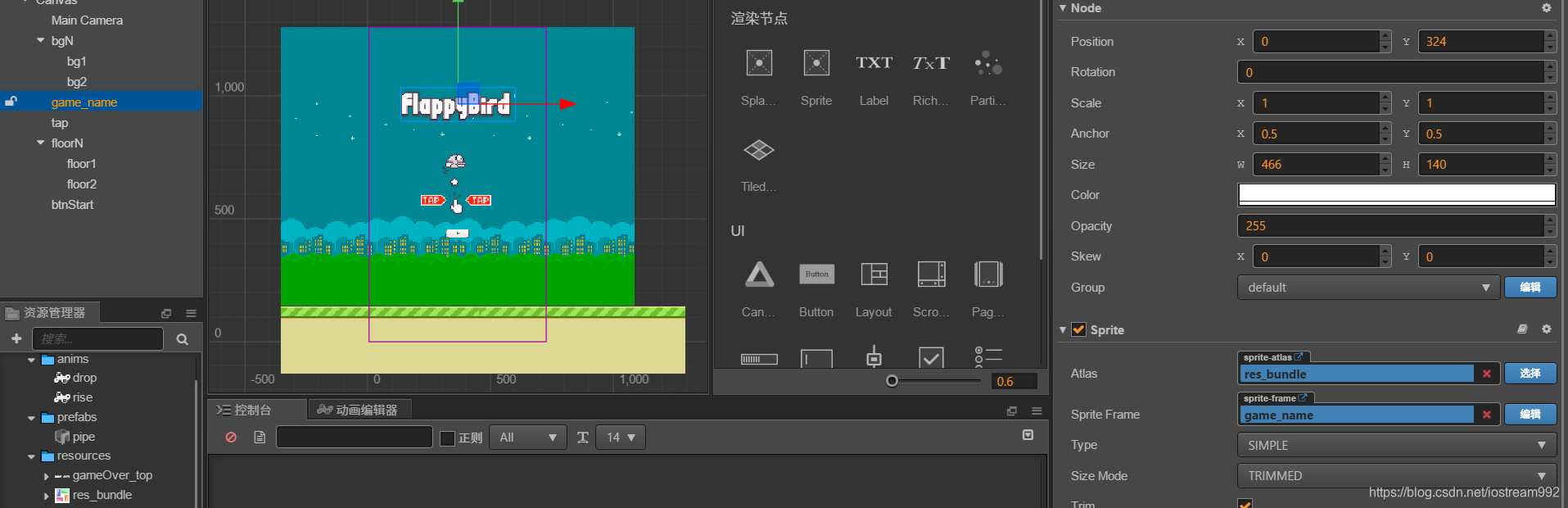Image resolution: width=1568 pixels, height=508 pixels.
Task: Remove the game_name sprite frame reference
Action: 1487,415
